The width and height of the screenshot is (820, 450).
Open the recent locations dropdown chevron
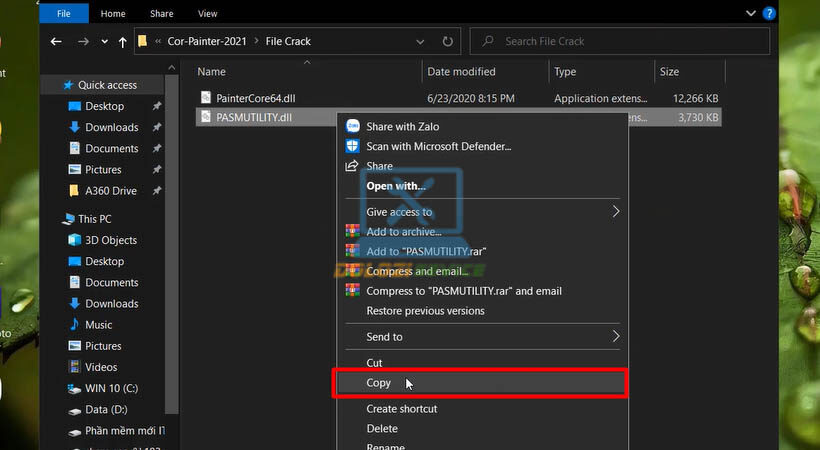tap(104, 42)
